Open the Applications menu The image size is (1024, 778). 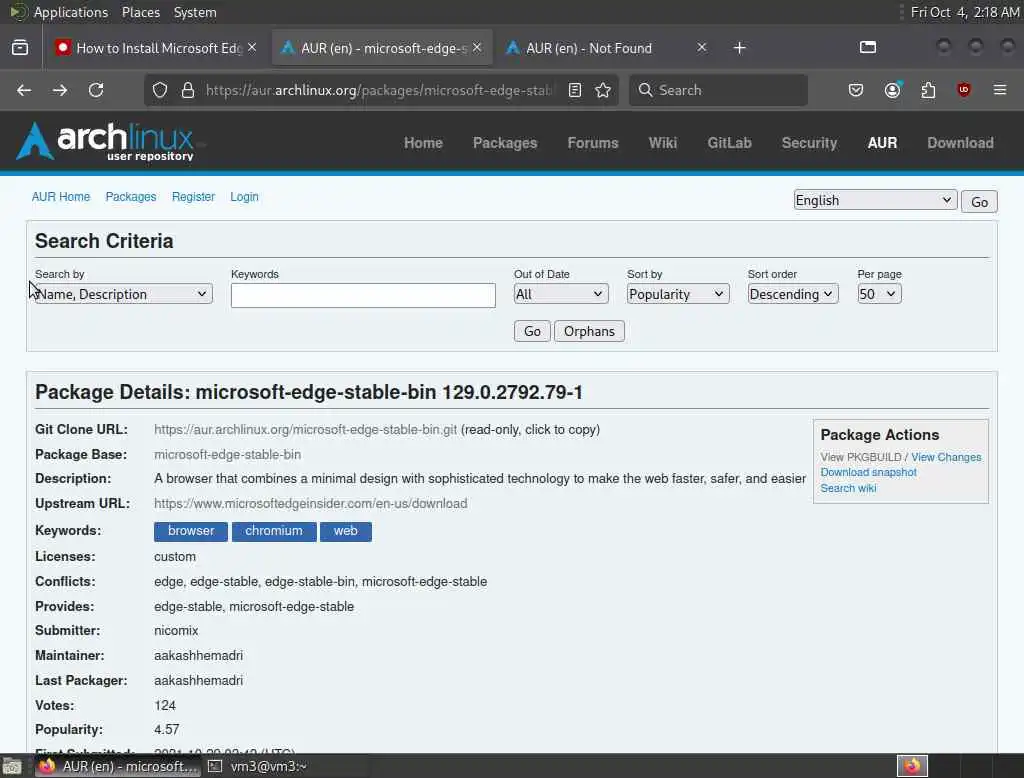click(71, 12)
